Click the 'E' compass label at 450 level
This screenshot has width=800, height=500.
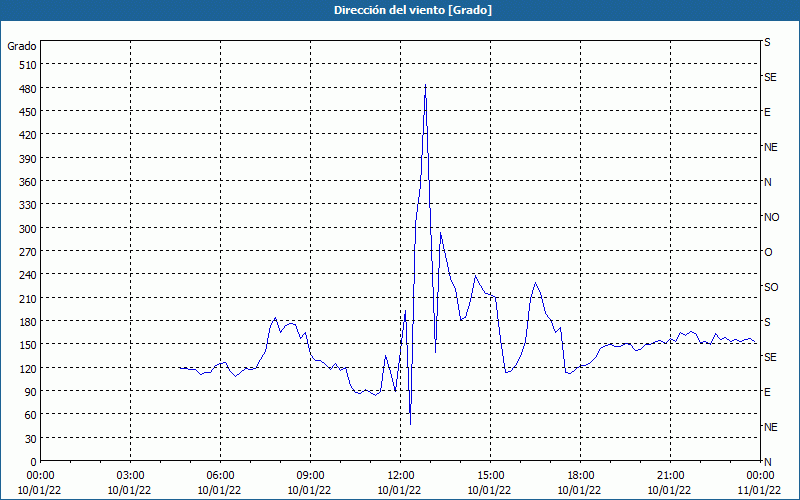point(767,112)
